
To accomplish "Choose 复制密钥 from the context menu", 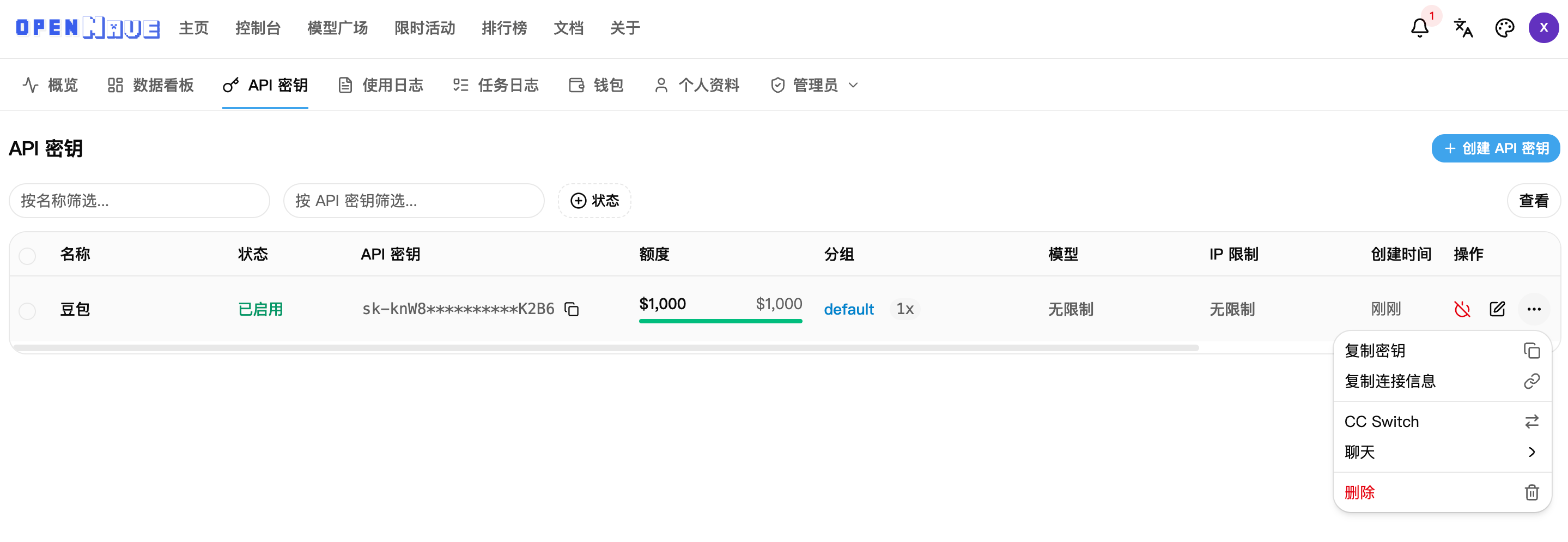I will pos(1442,351).
